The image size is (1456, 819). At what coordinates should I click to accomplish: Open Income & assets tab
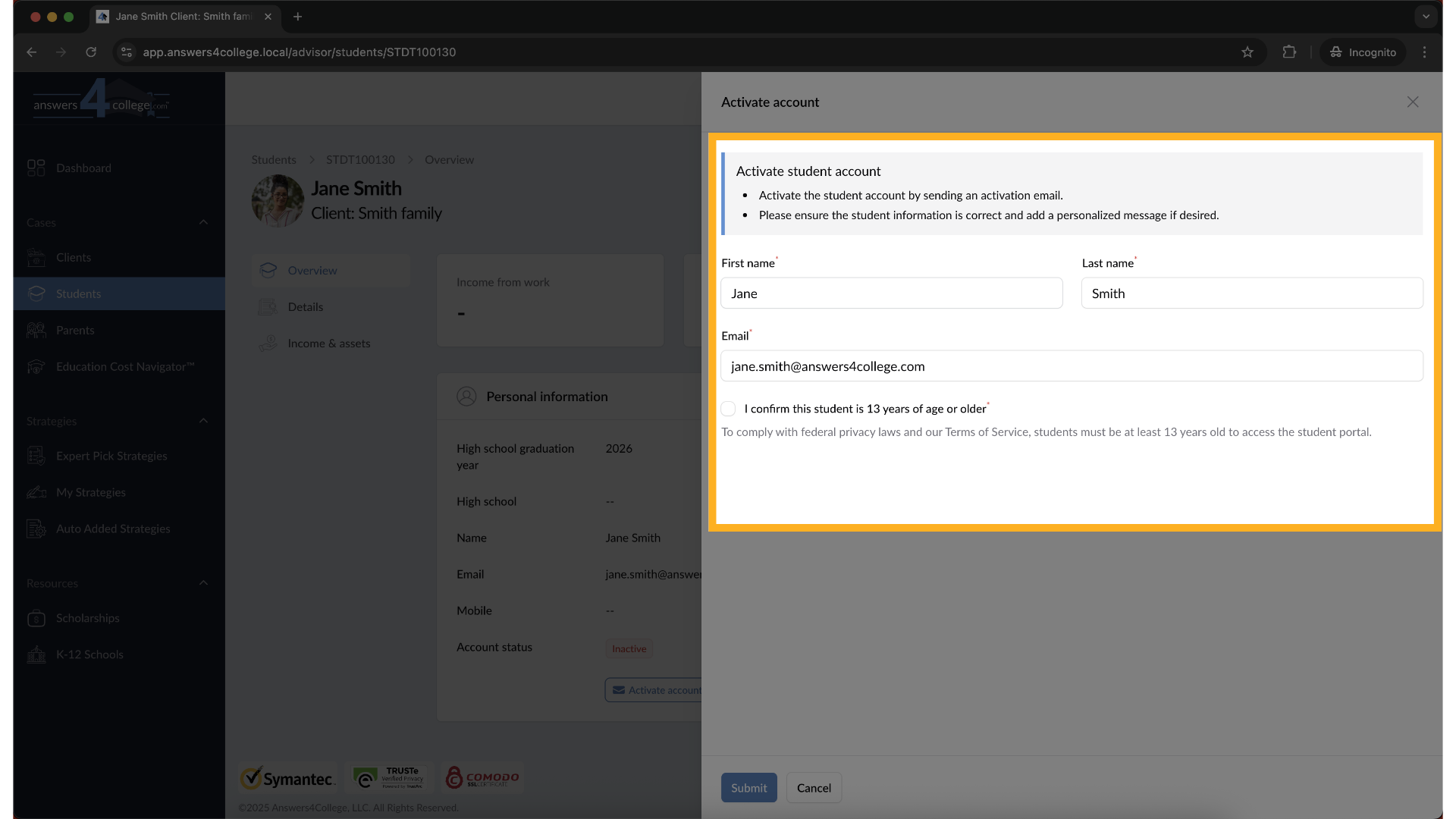pyautogui.click(x=329, y=344)
